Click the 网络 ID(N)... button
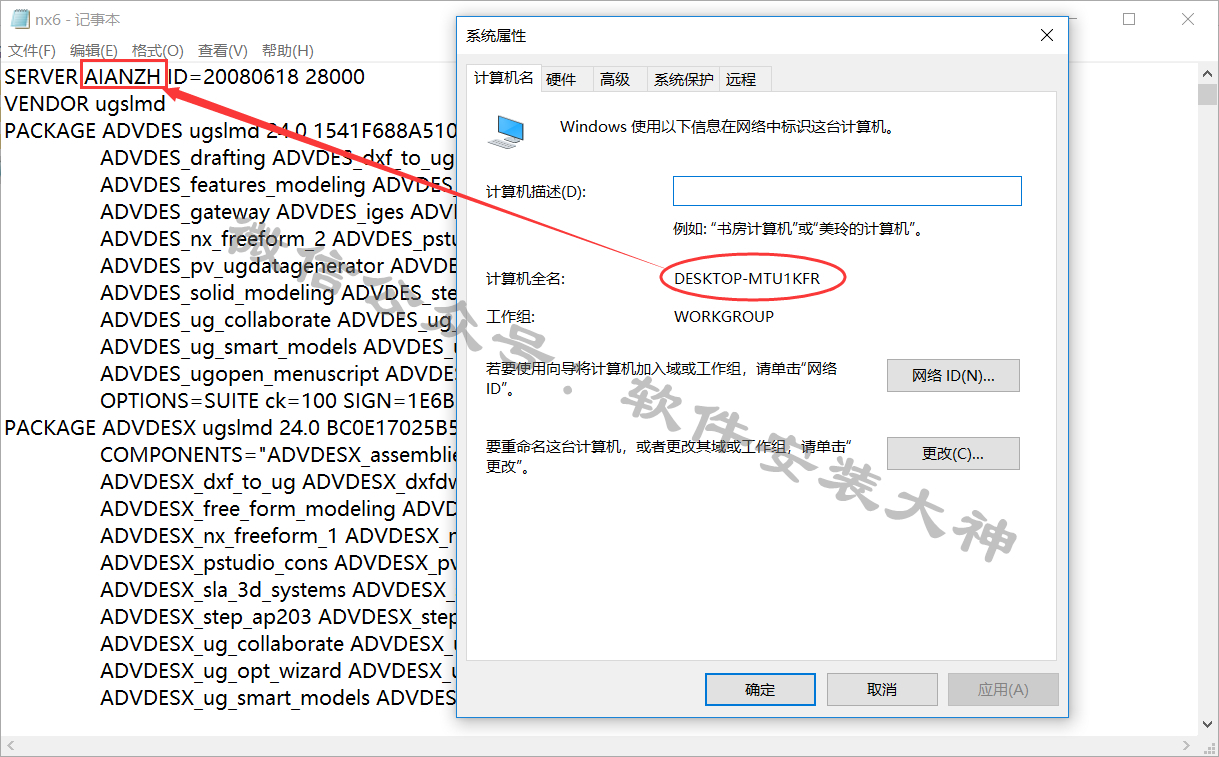The height and width of the screenshot is (757, 1219). pyautogui.click(x=953, y=376)
